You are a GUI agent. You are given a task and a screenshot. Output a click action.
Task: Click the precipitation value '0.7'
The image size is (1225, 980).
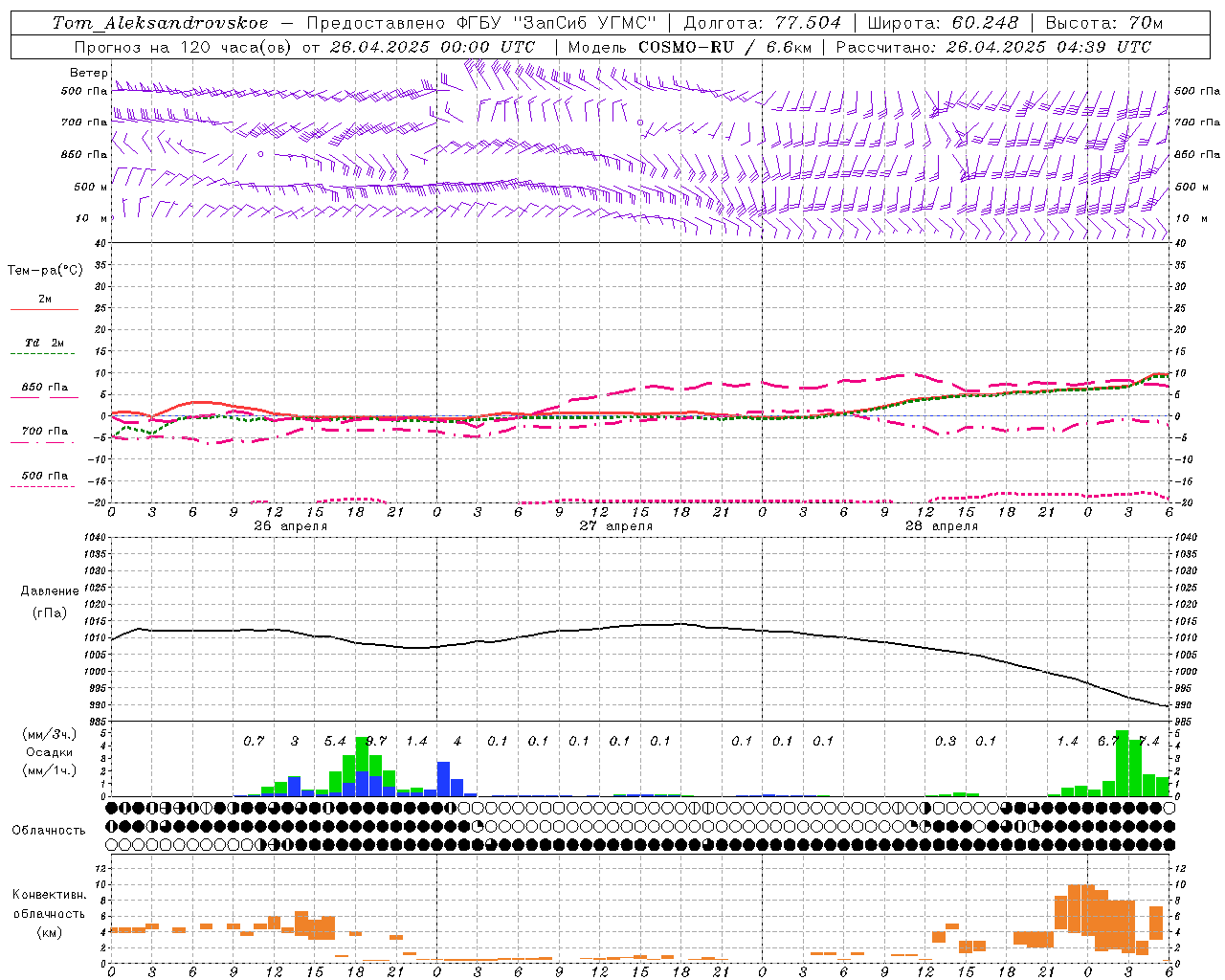point(254,741)
